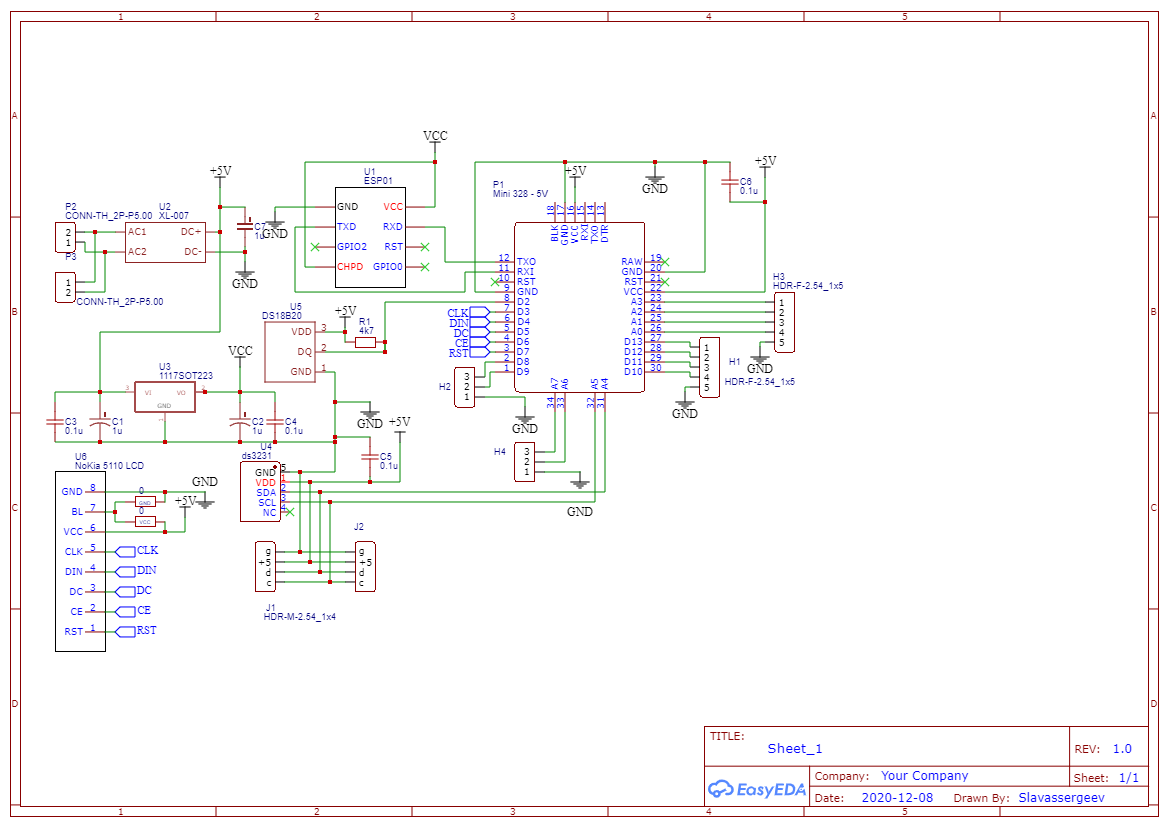This screenshot has height=827, width=1169.
Task: Click the H4 three-pin header
Action: click(526, 462)
